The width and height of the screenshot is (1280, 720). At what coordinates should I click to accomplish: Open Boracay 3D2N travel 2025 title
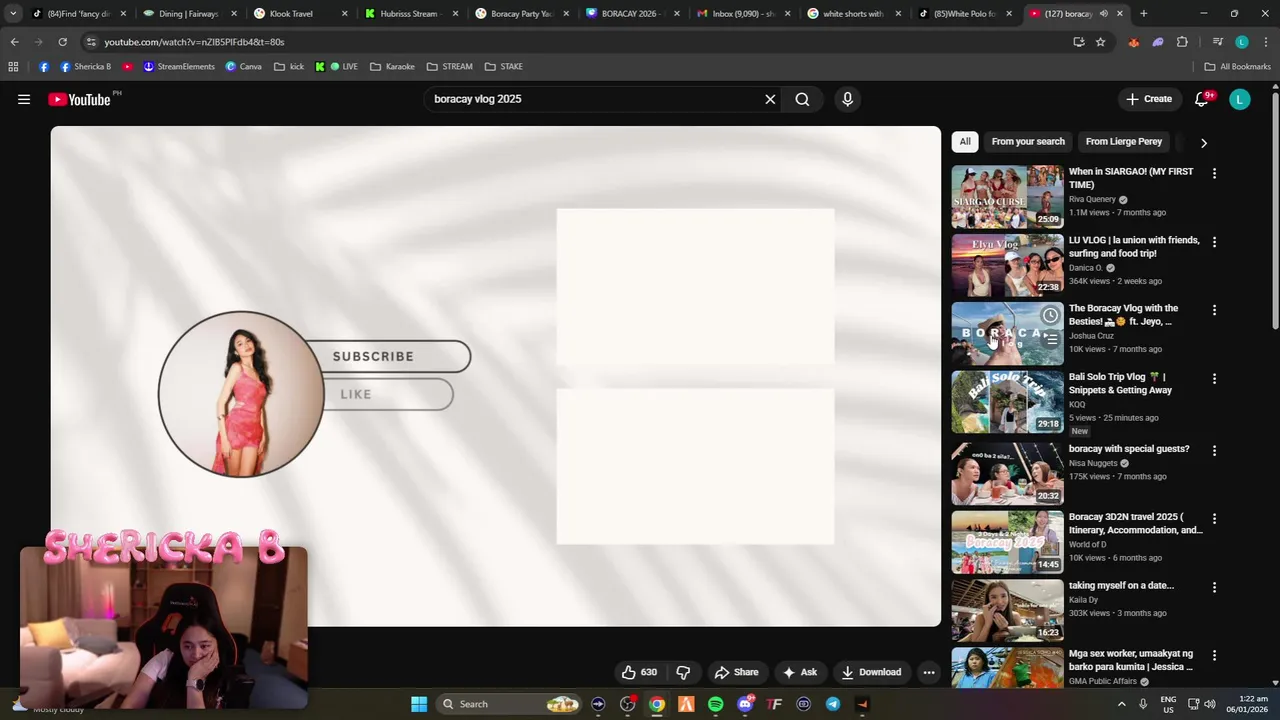click(x=1135, y=524)
